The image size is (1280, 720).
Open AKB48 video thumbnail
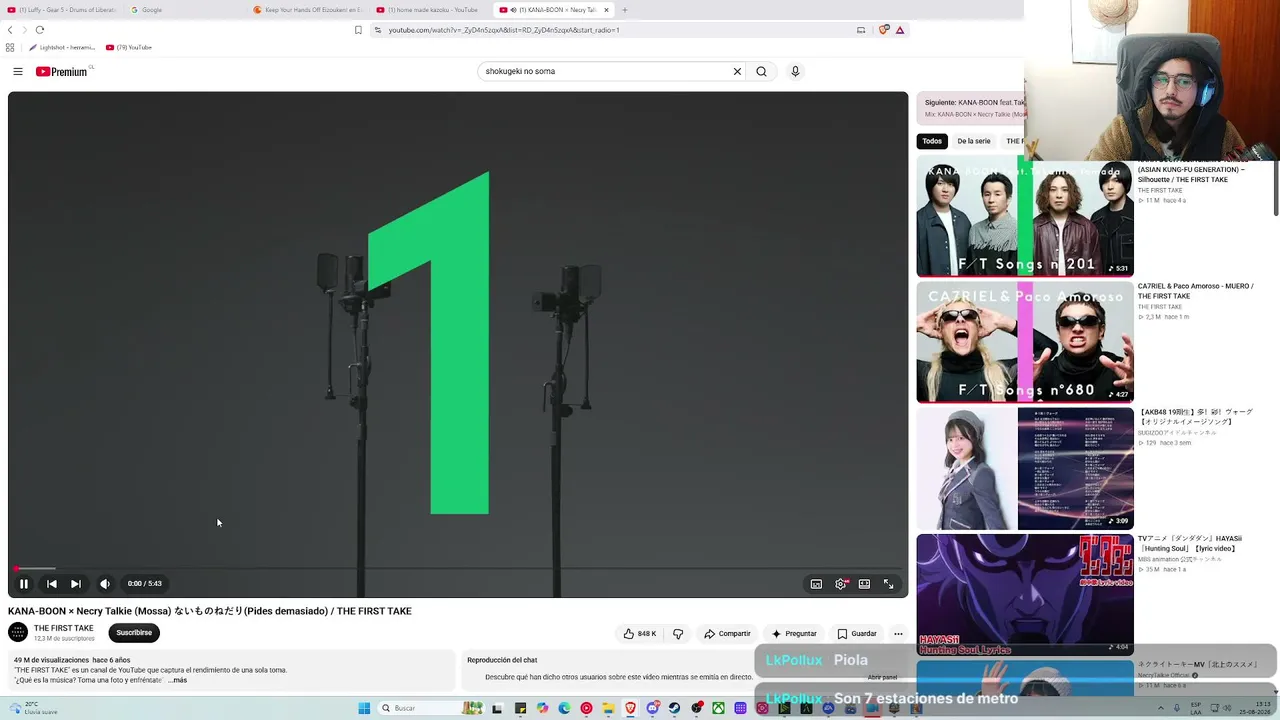(x=1025, y=468)
